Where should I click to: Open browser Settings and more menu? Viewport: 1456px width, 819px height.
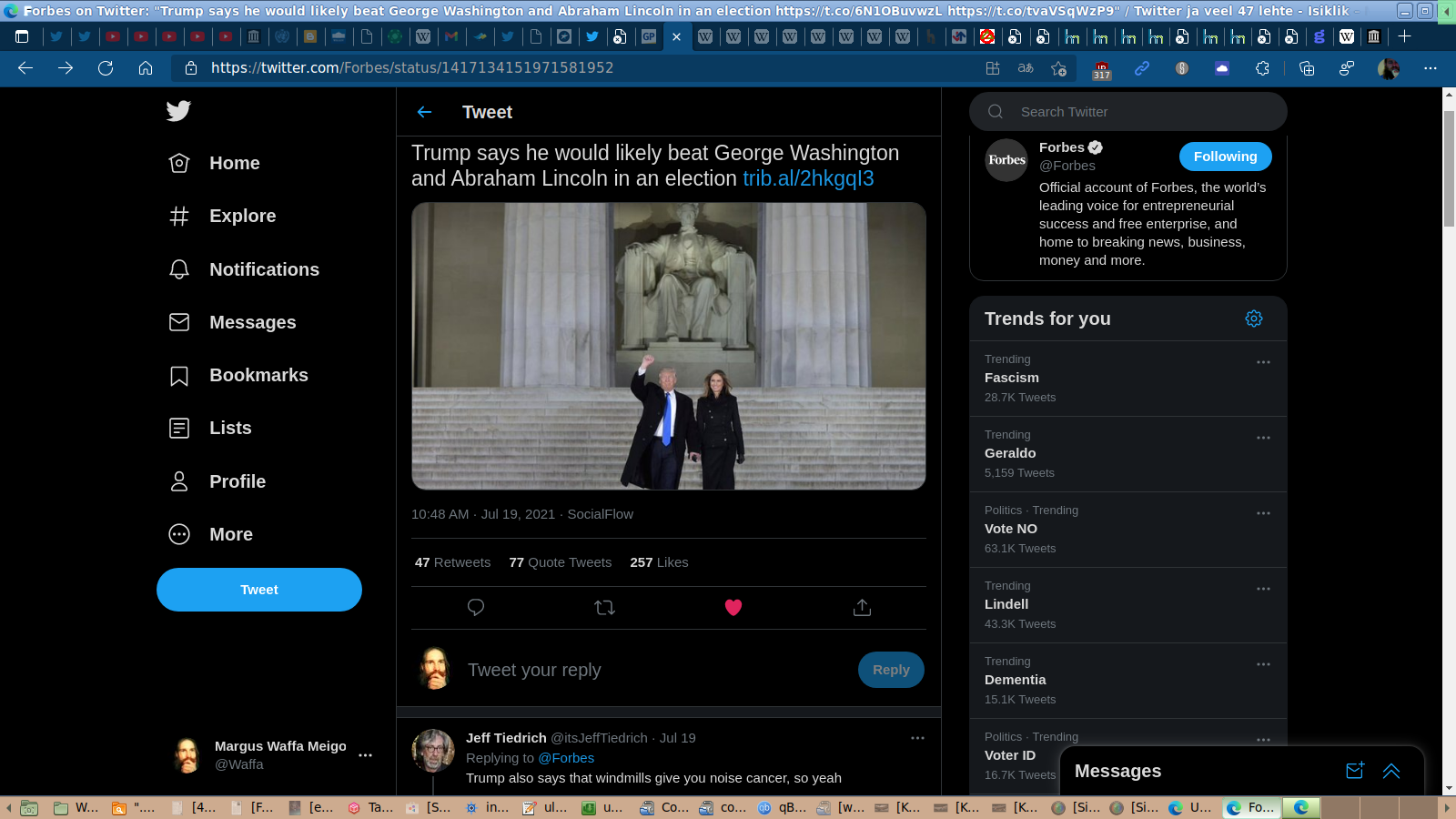click(1431, 68)
